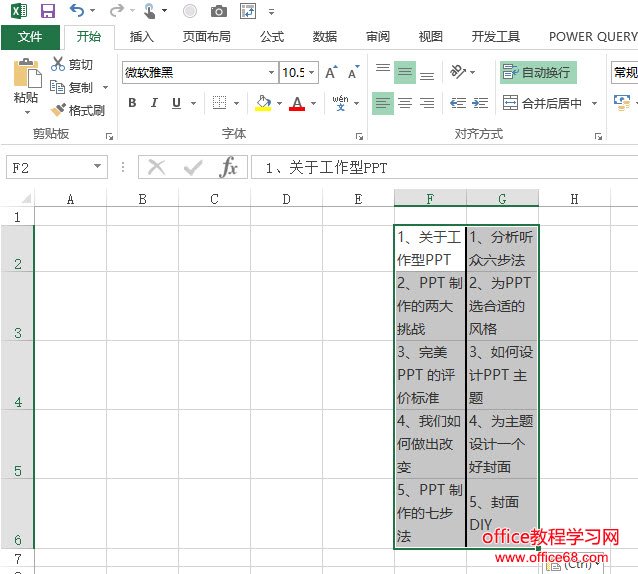The image size is (638, 574).
Task: Click the Save icon in quick access toolbar
Action: (x=47, y=11)
